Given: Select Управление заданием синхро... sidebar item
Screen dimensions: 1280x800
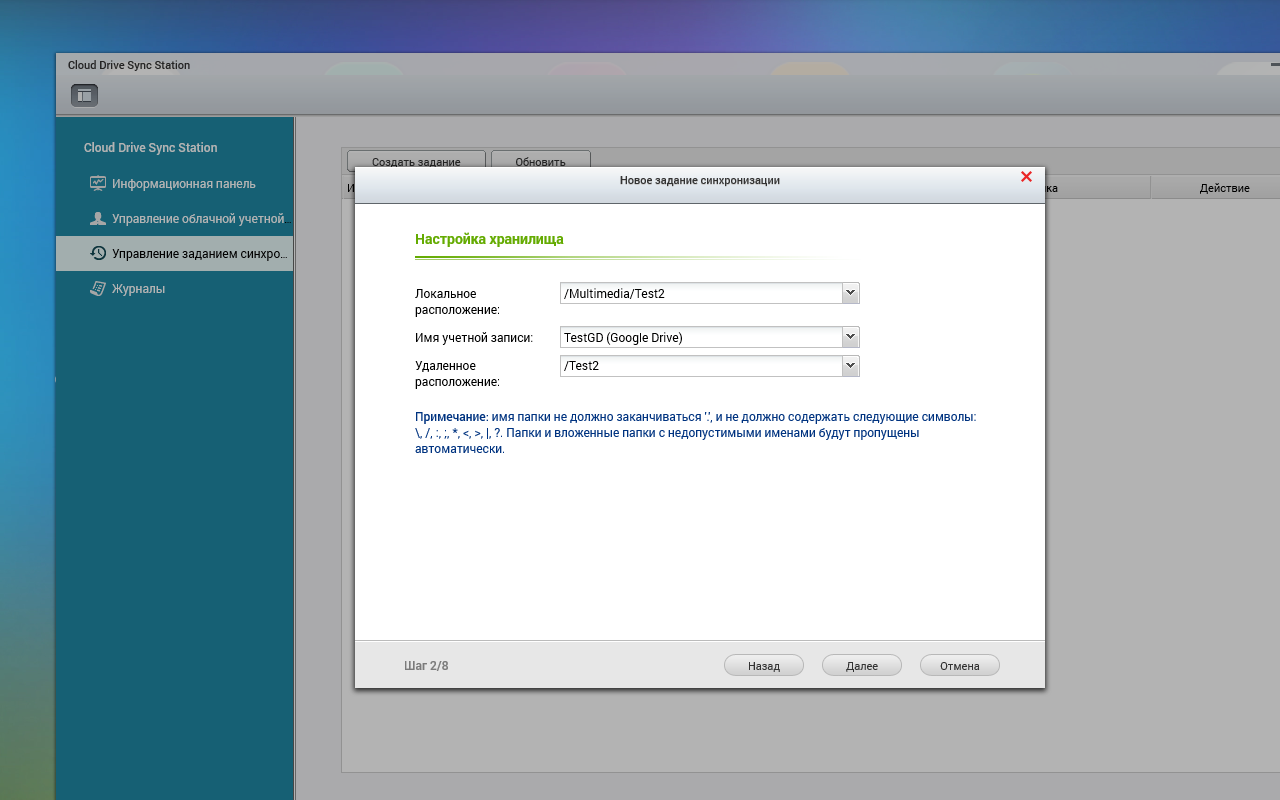Looking at the screenshot, I should pyautogui.click(x=175, y=254).
